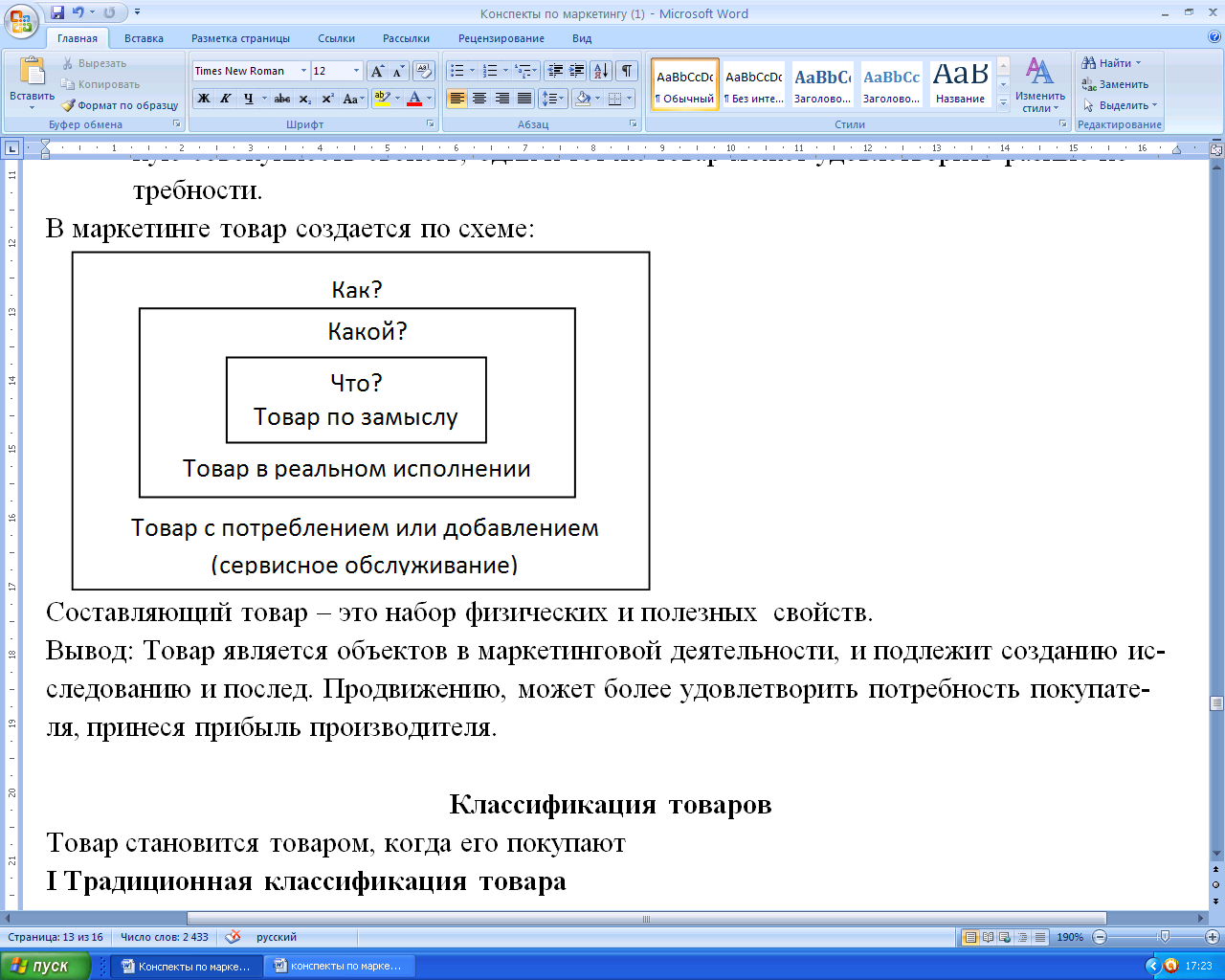Open the Рецензирование ribbon tab
The width and height of the screenshot is (1225, 980).
click(501, 38)
